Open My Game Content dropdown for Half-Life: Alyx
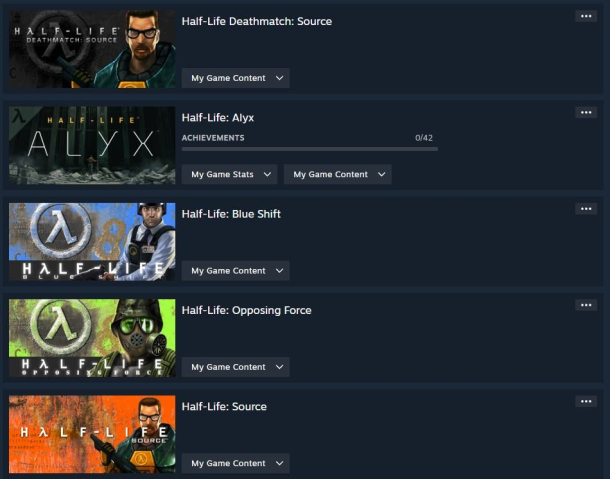The width and height of the screenshot is (610, 479). coord(338,174)
